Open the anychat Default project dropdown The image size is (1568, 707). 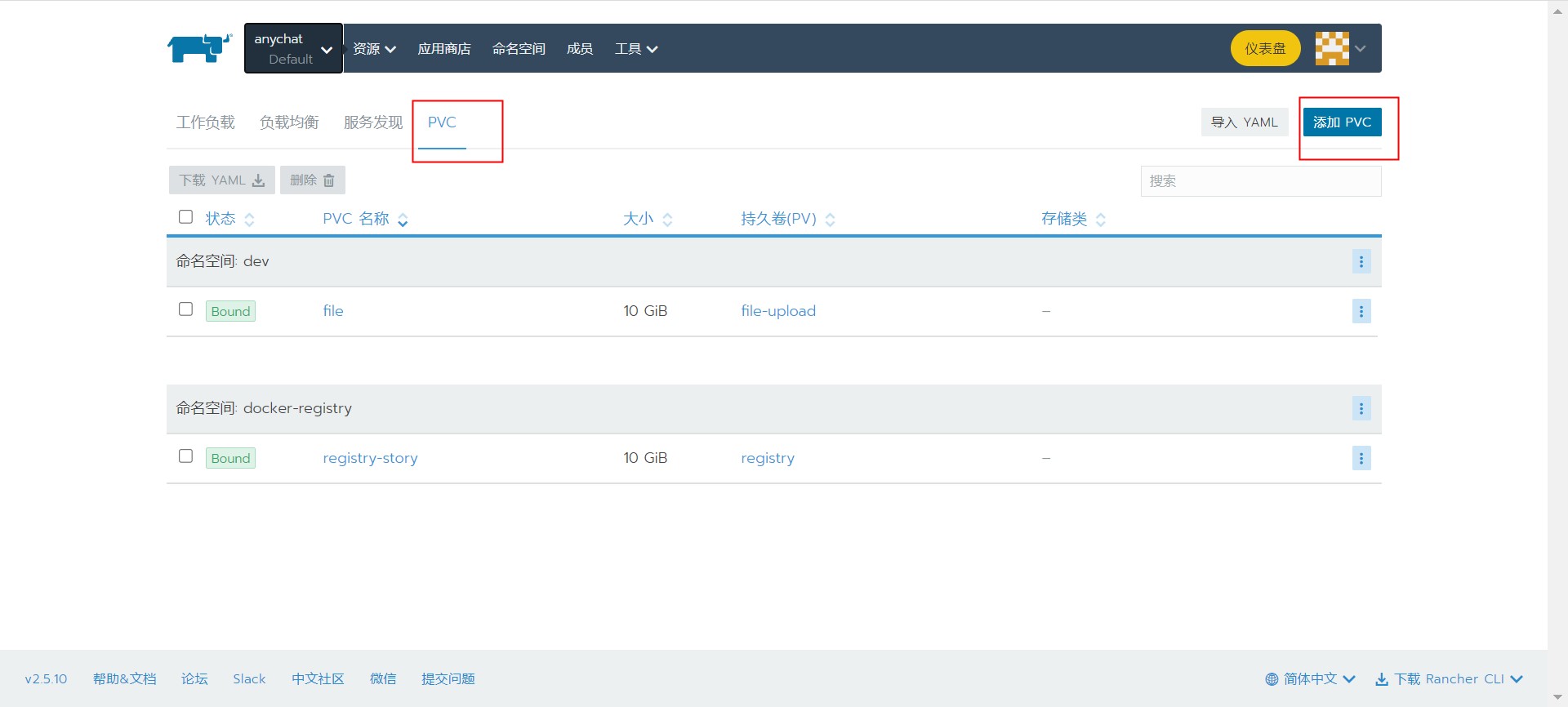coord(293,48)
